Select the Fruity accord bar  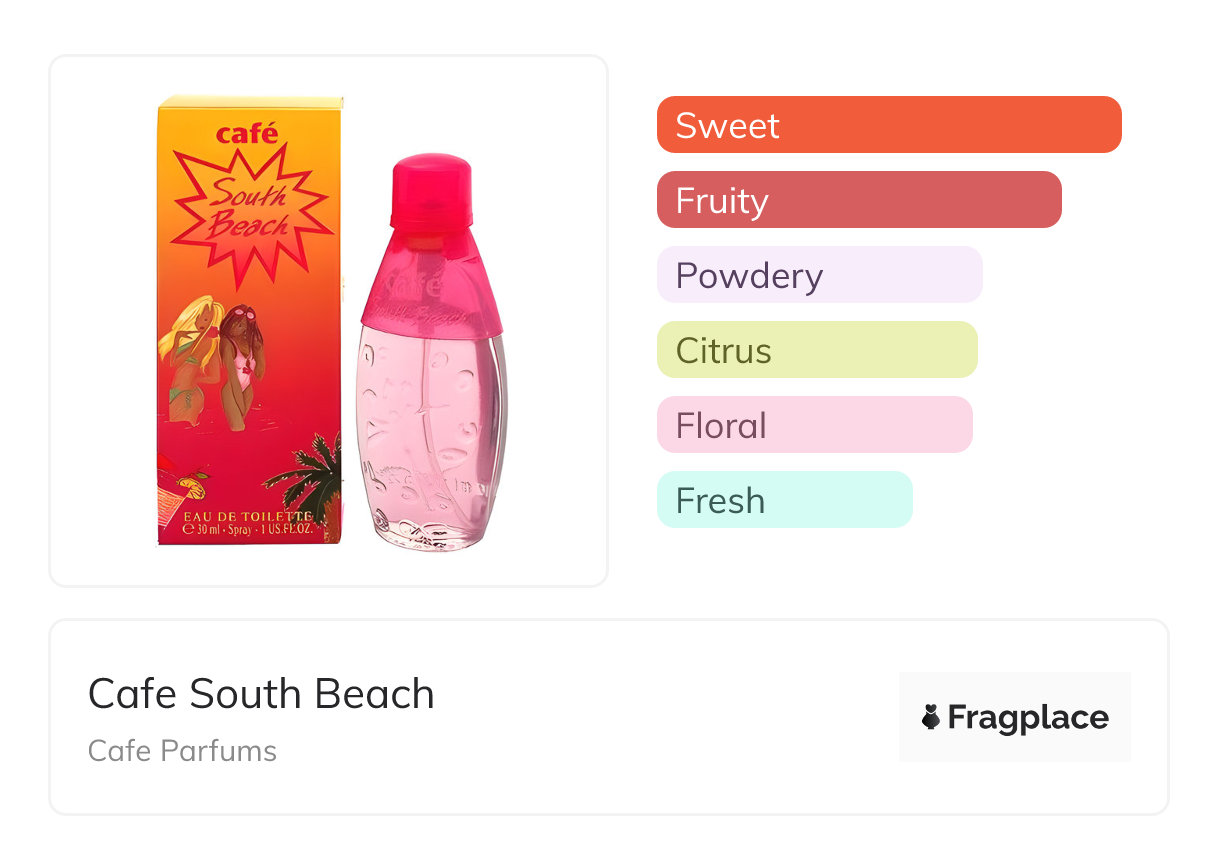click(x=858, y=200)
